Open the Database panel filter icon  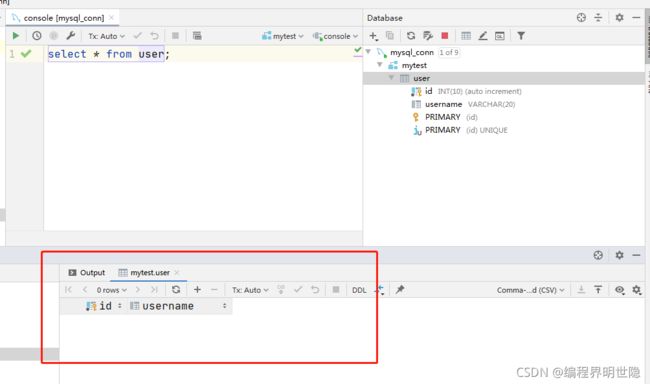[x=521, y=36]
